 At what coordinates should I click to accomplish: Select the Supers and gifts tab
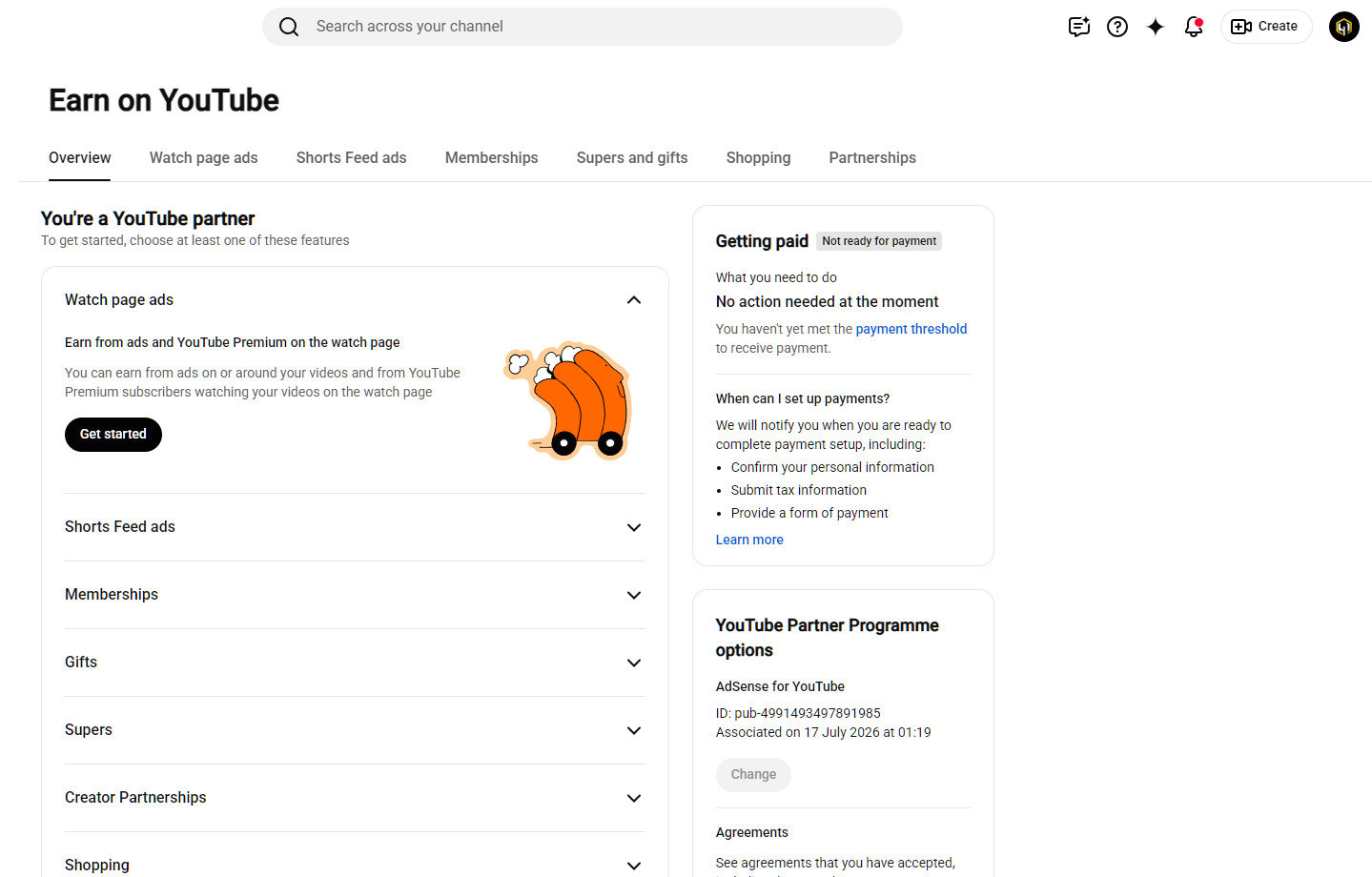point(632,158)
